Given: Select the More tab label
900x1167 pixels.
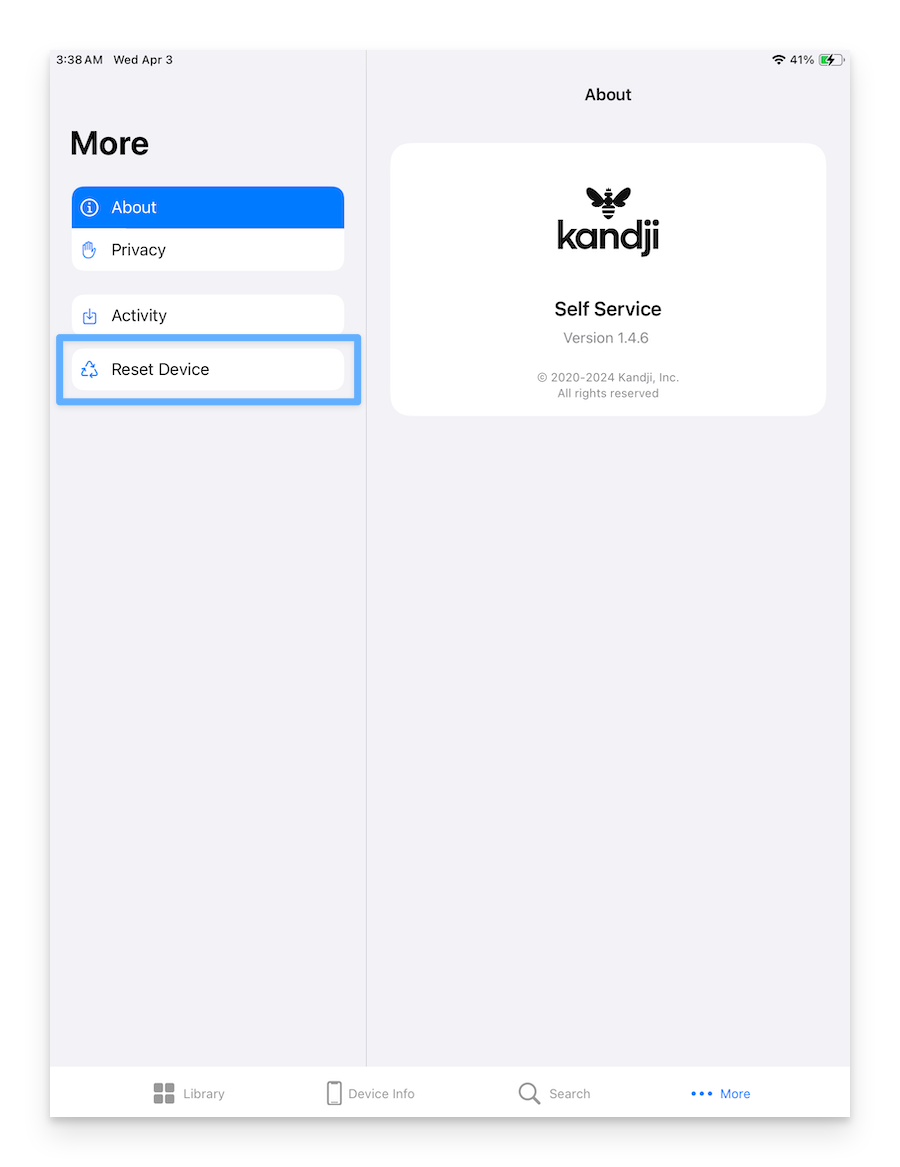Looking at the screenshot, I should point(735,1094).
